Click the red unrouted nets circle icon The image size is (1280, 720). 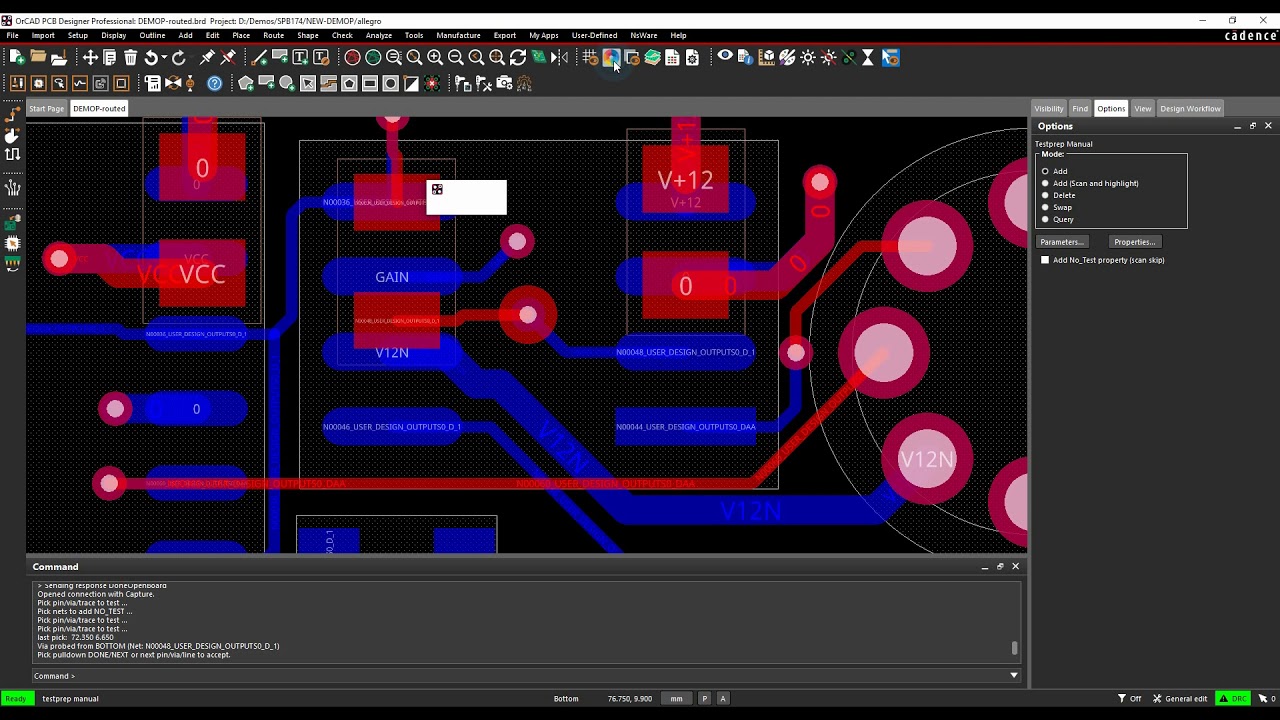[352, 57]
